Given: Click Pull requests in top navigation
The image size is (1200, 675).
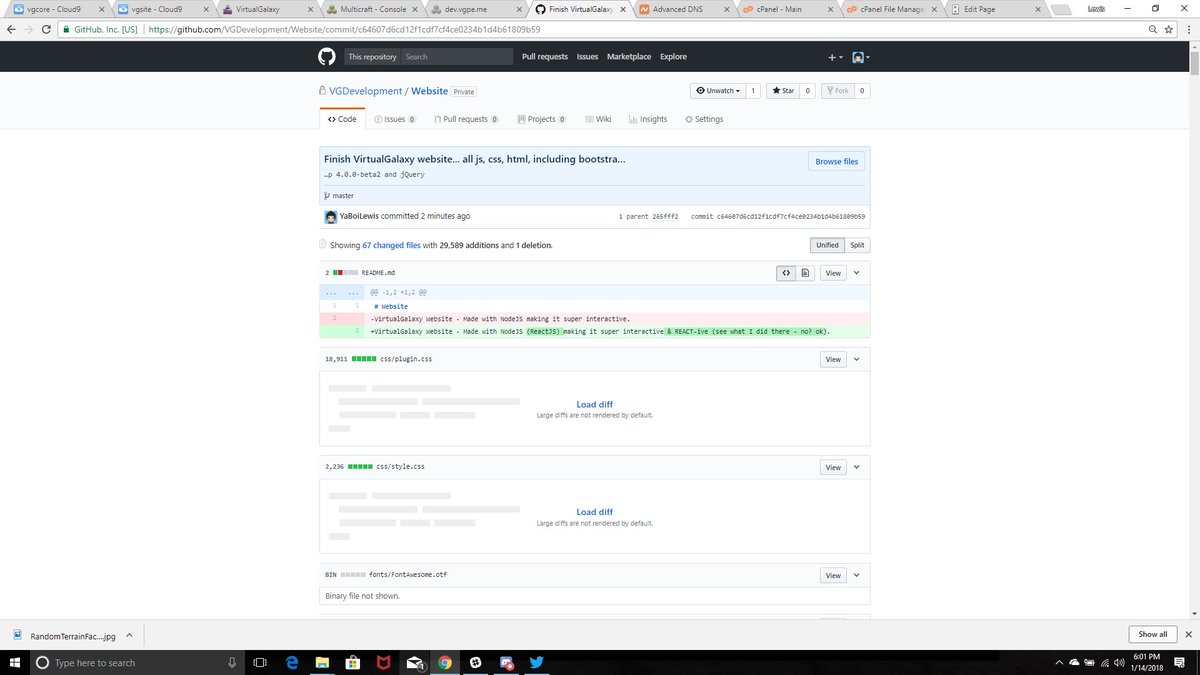Looking at the screenshot, I should [545, 57].
